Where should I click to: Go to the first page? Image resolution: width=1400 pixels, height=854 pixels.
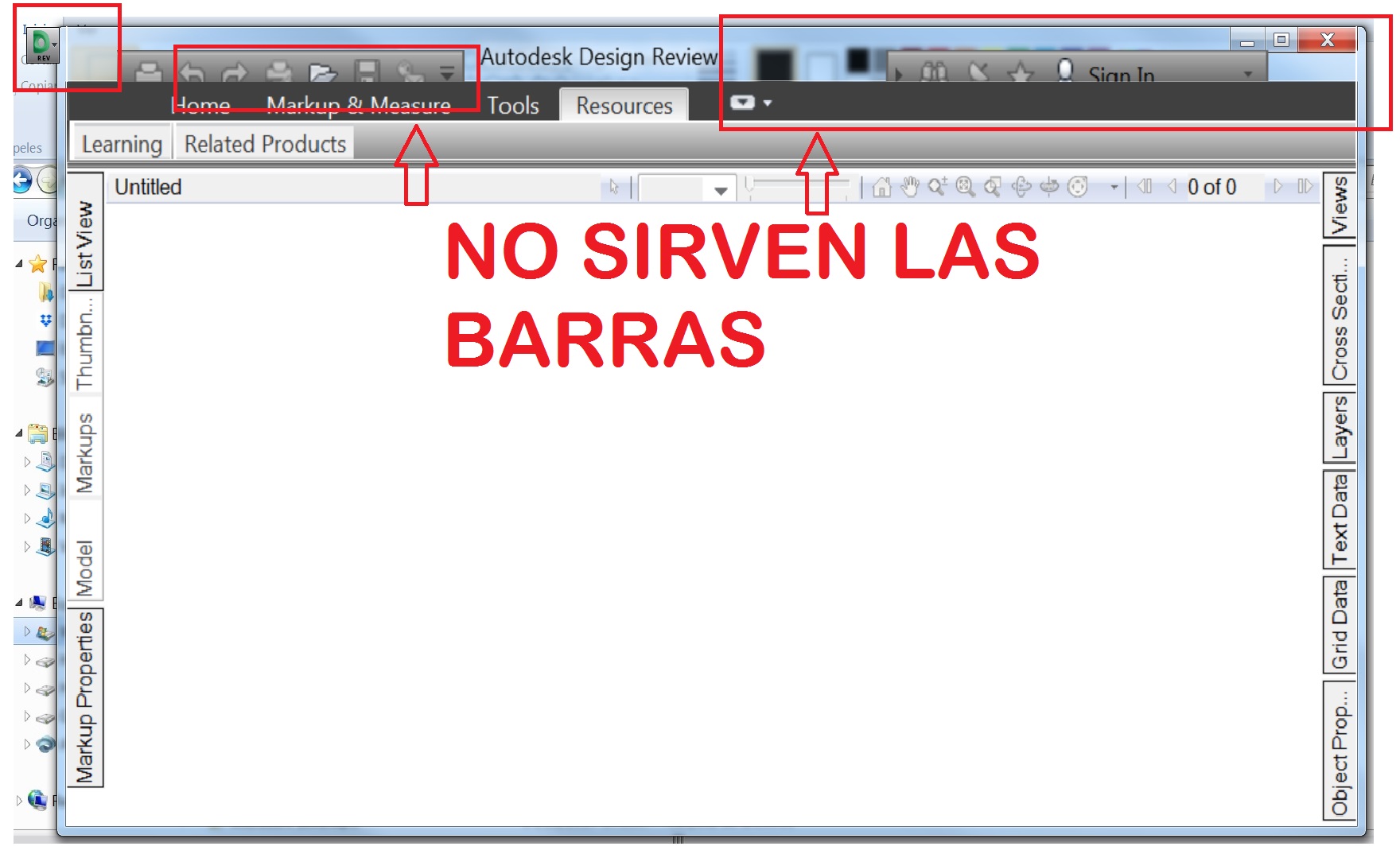[1145, 187]
